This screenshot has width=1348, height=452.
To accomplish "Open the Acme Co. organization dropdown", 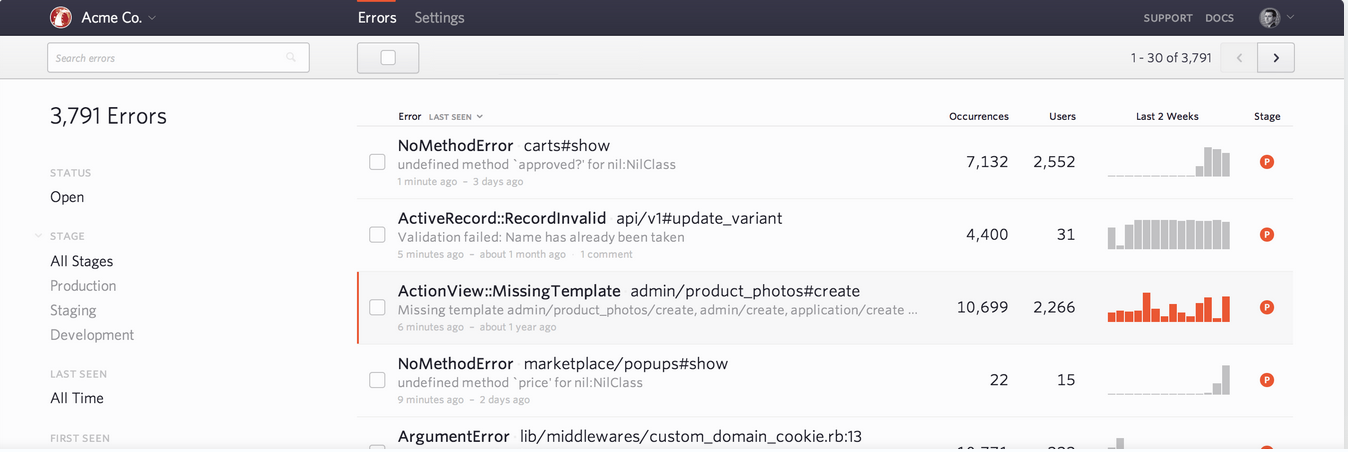I will coord(118,17).
